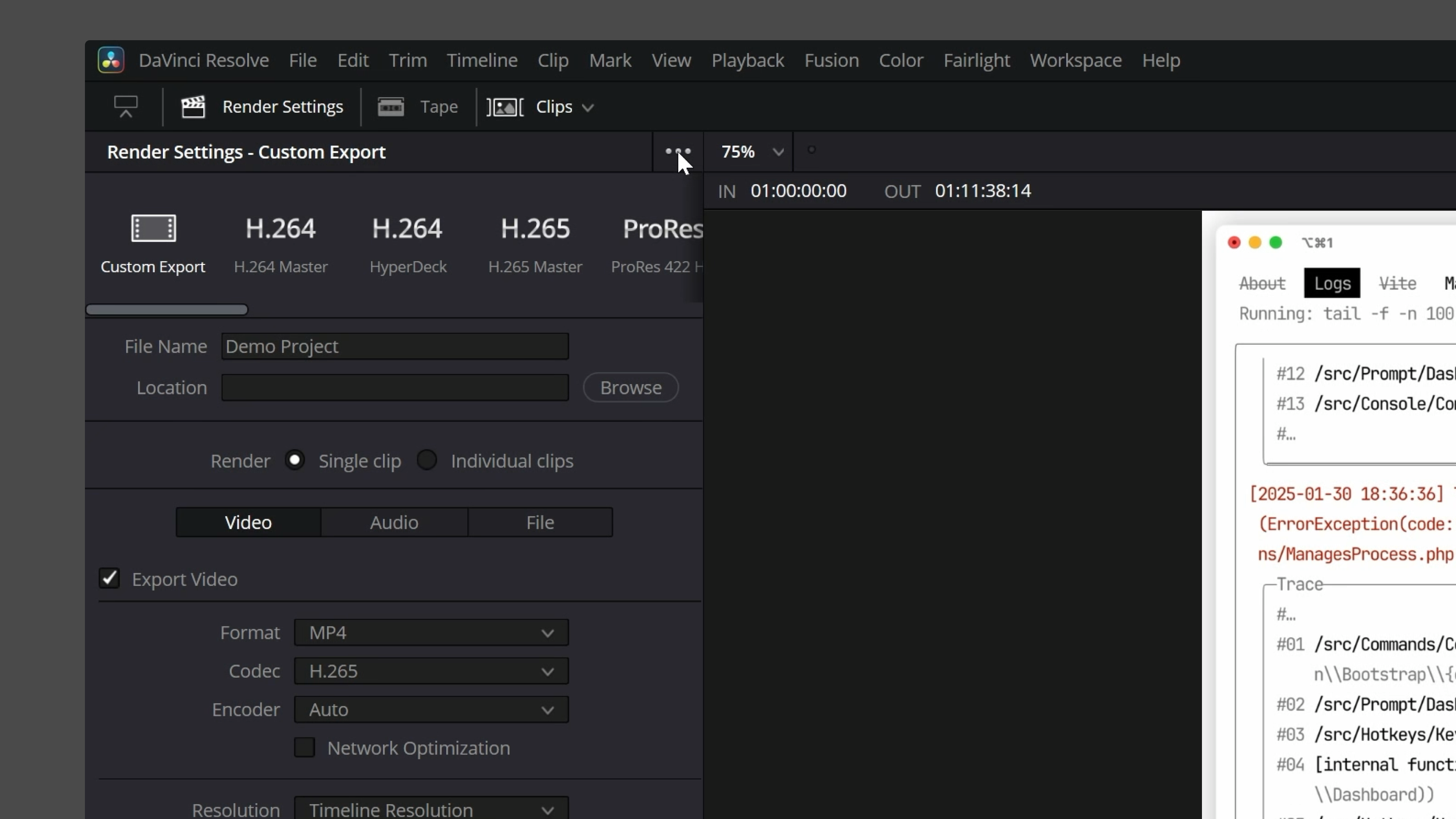The width and height of the screenshot is (1456, 819).
Task: Select the Tape deck icon
Action: [391, 106]
